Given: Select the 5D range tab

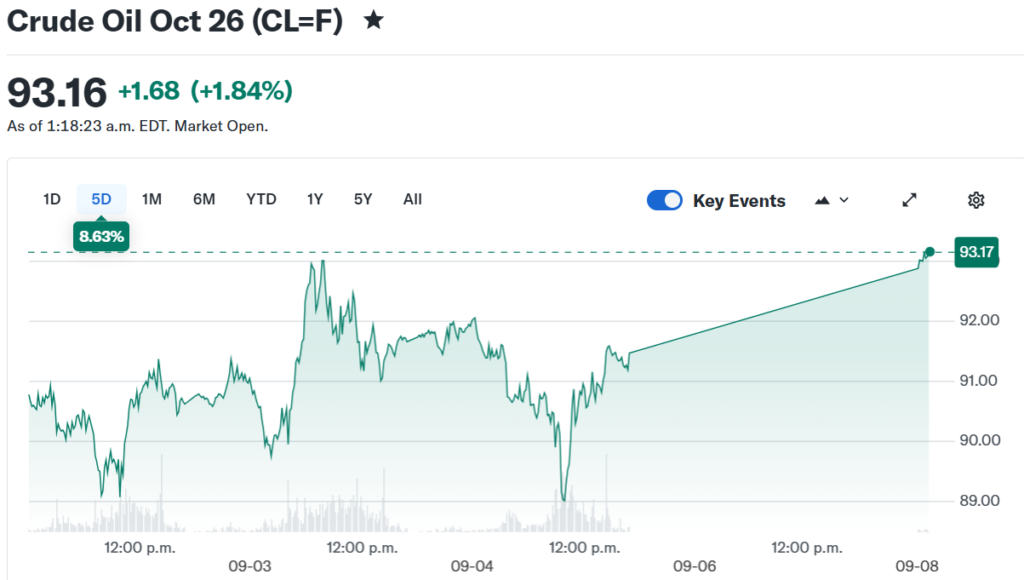Looking at the screenshot, I should point(101,199).
